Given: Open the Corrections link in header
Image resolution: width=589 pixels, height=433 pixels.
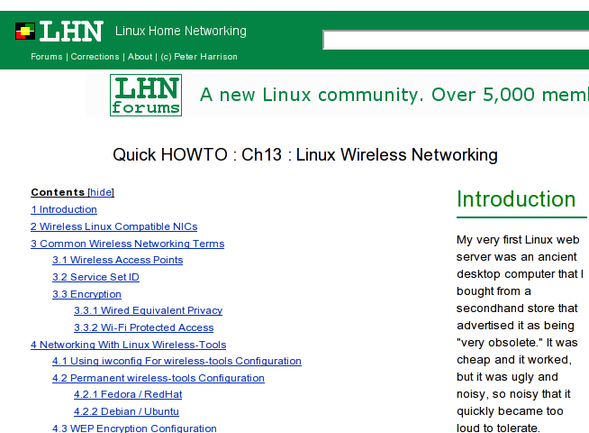Looking at the screenshot, I should [x=95, y=57].
